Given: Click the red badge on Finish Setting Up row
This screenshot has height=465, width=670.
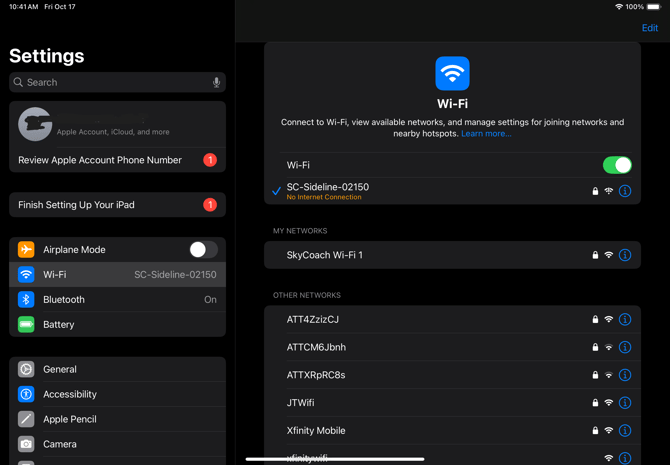Looking at the screenshot, I should (x=210, y=205).
